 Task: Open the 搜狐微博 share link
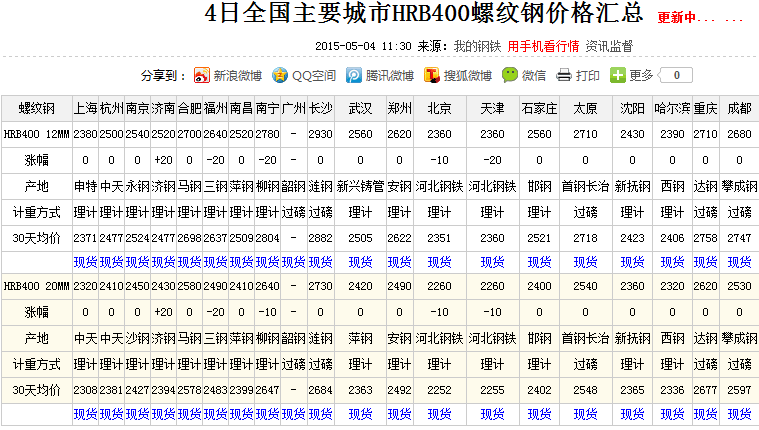click(468, 76)
